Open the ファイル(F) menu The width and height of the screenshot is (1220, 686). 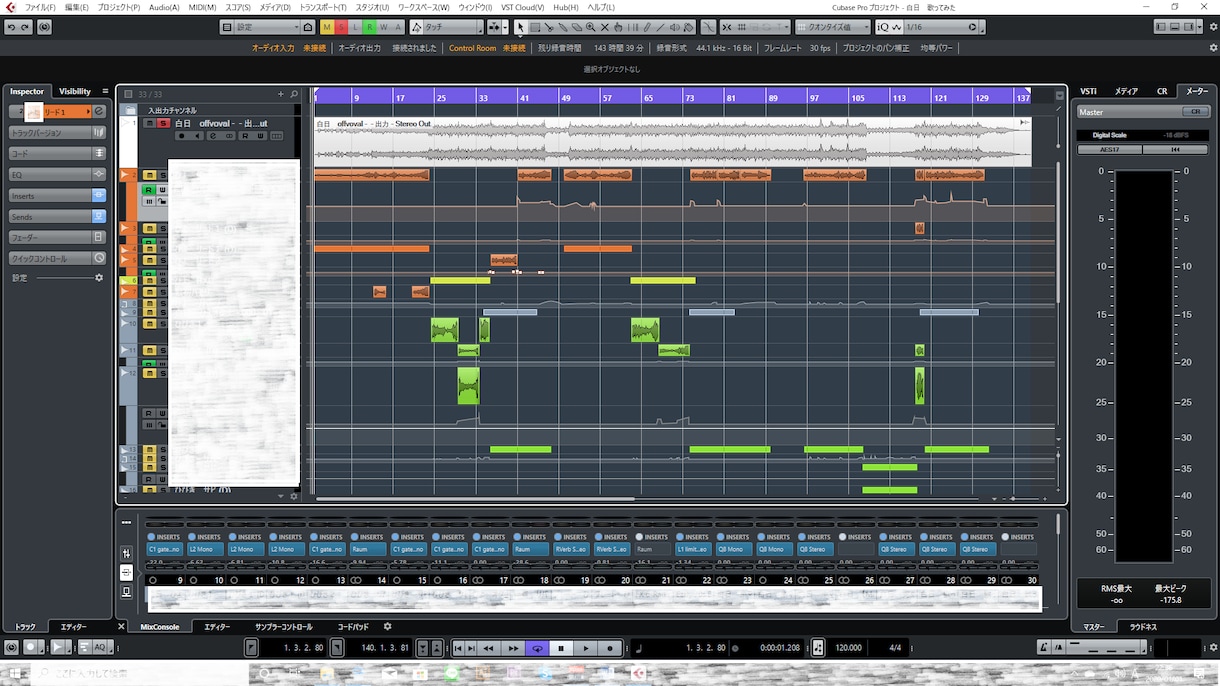pos(40,7)
